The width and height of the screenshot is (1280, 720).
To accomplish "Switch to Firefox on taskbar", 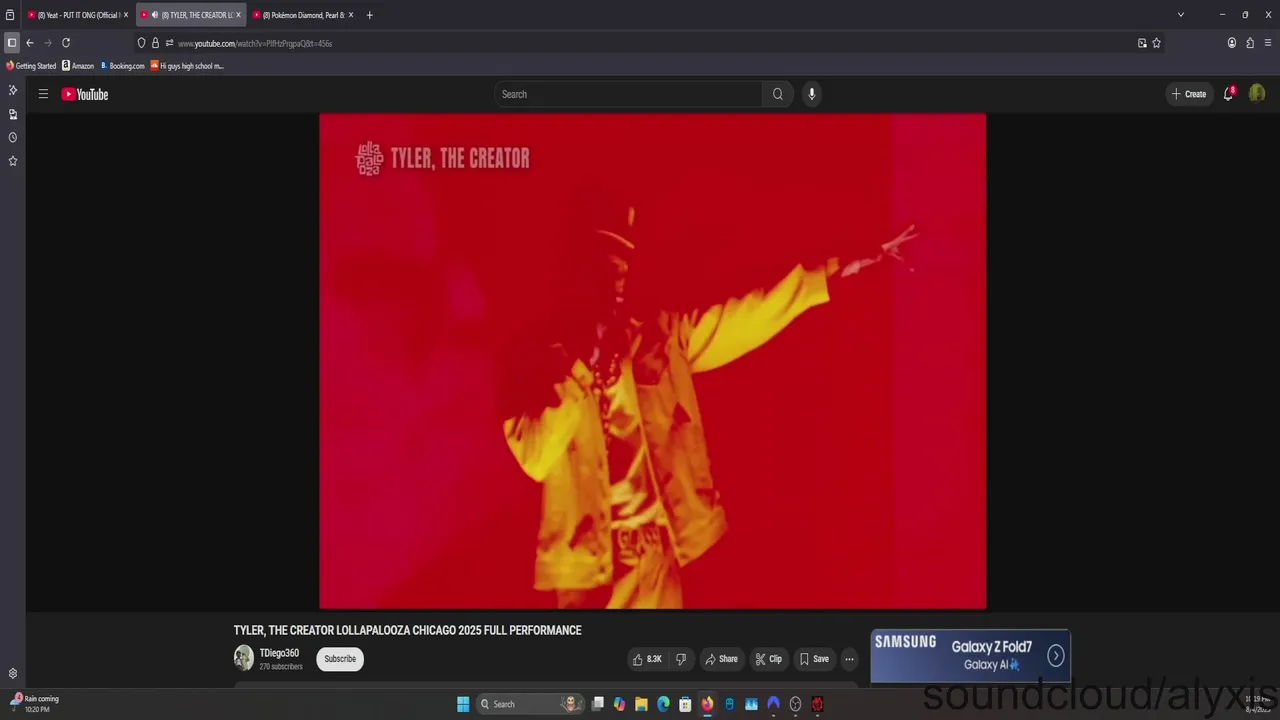I will (x=707, y=704).
